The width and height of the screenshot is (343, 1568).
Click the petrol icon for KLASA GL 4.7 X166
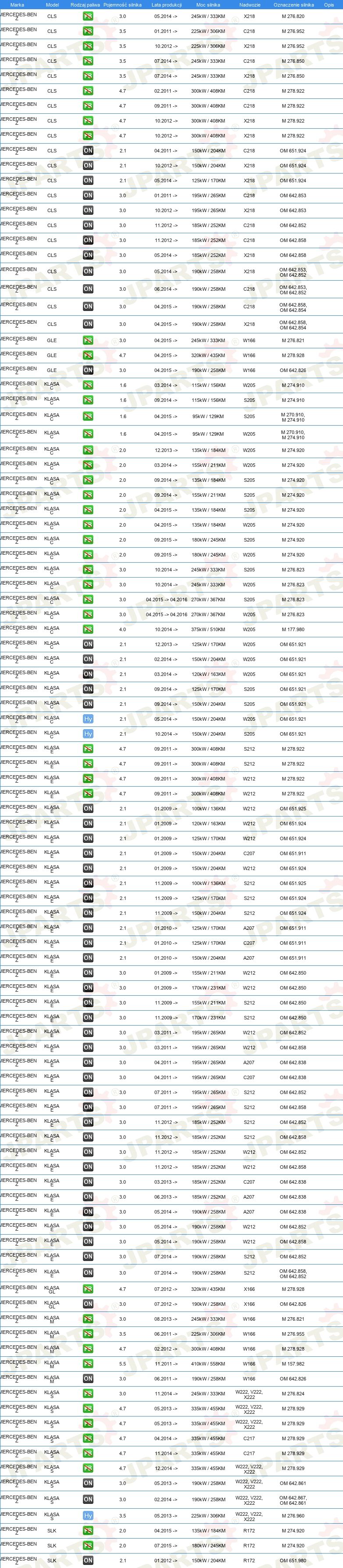pos(88,1289)
